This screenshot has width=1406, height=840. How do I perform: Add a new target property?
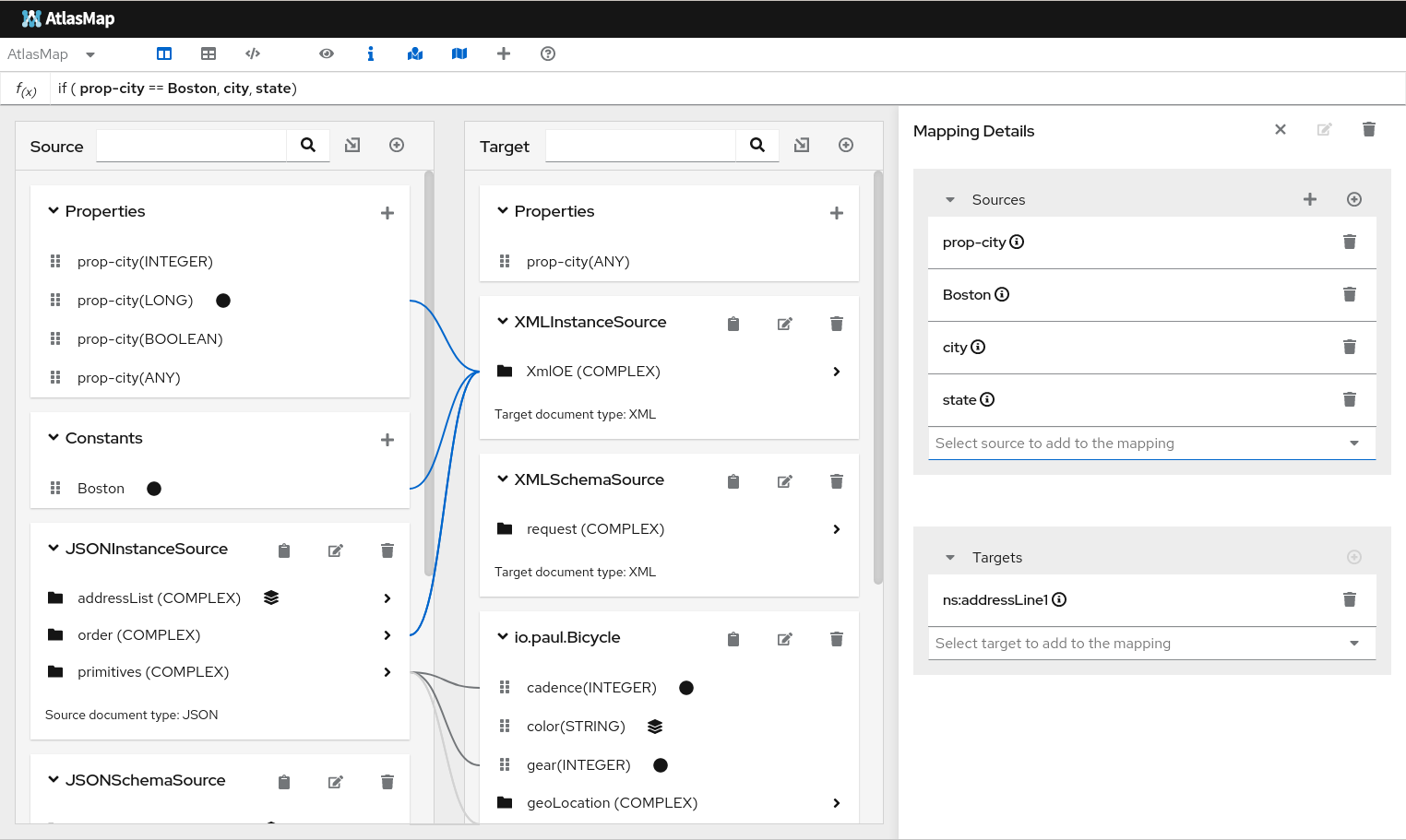(837, 213)
